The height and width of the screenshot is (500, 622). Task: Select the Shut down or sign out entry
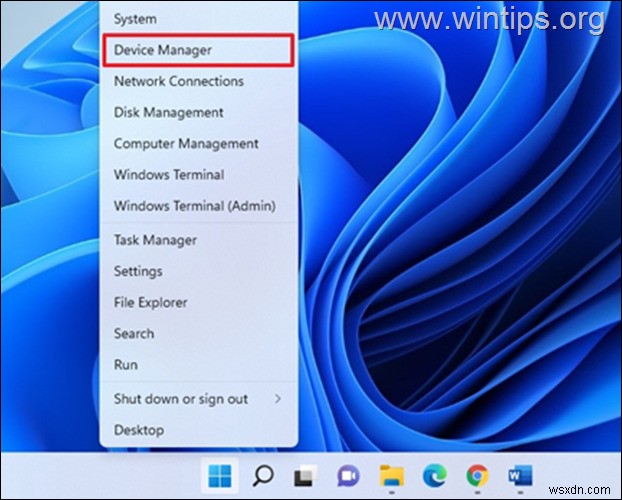(x=199, y=399)
